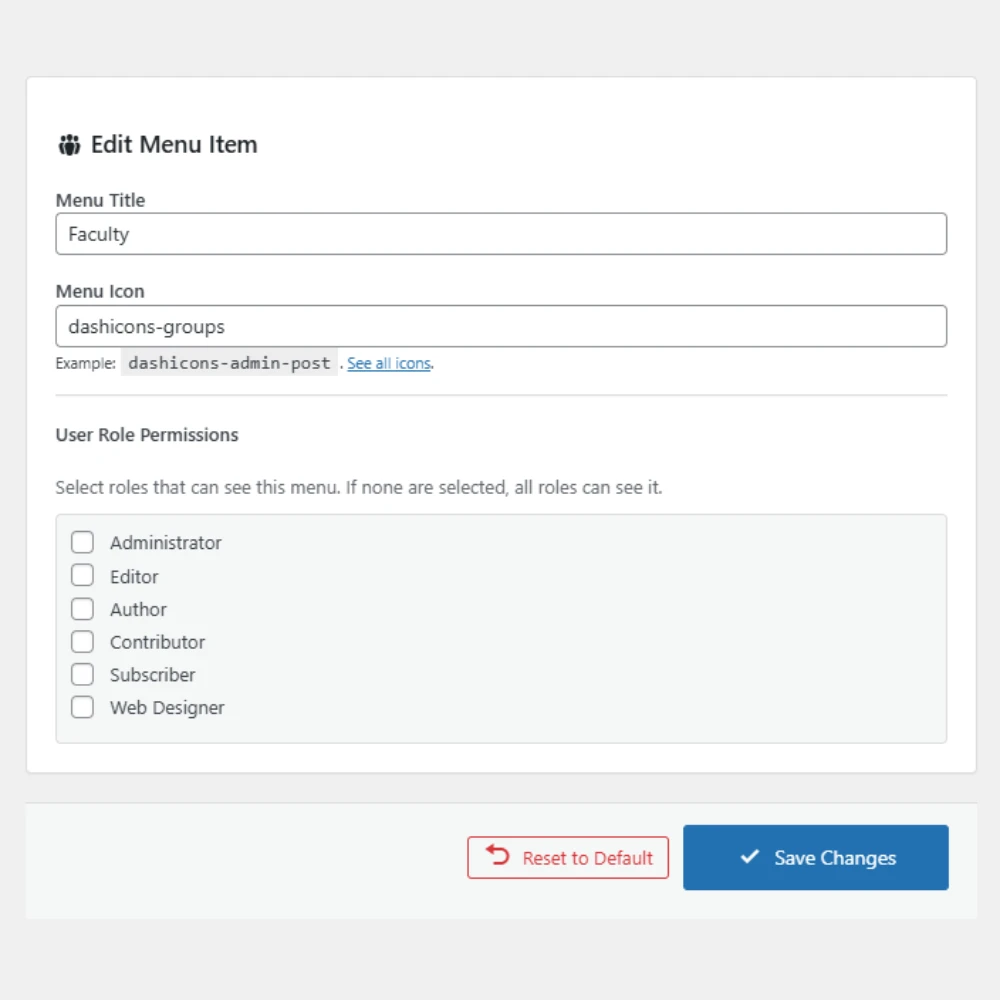Click the dashicons-admin-post example code

click(x=229, y=363)
